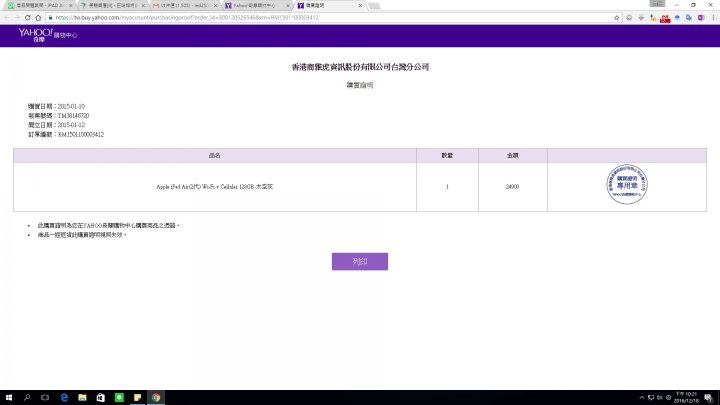This screenshot has width=720, height=405.
Task: Click the Google Translate extension icon
Action: pos(689,17)
